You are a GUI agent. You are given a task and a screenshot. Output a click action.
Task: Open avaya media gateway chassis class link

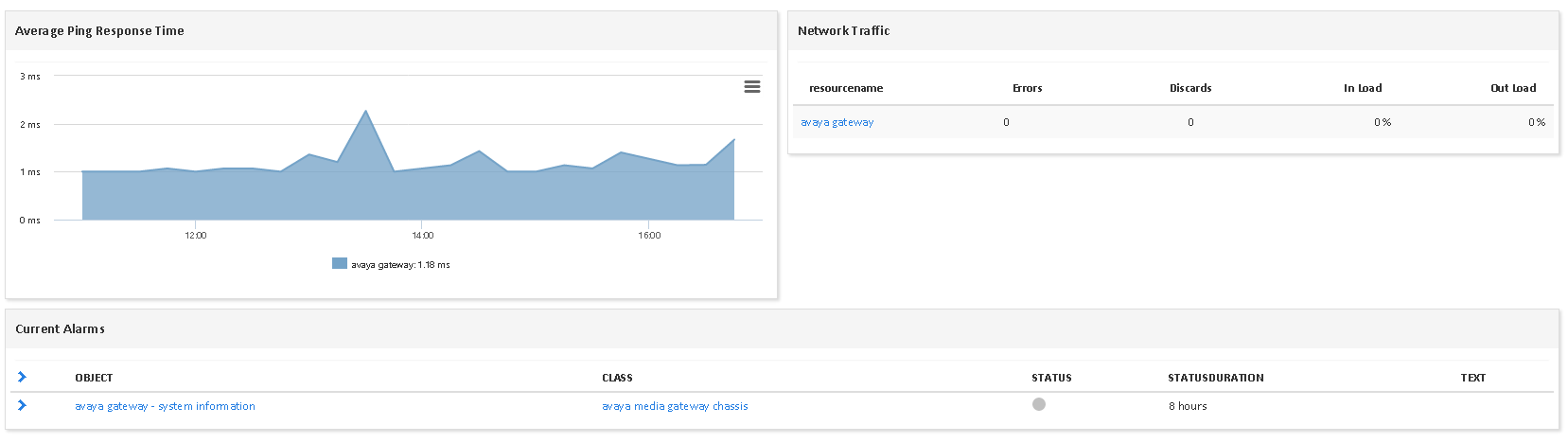pyautogui.click(x=675, y=406)
